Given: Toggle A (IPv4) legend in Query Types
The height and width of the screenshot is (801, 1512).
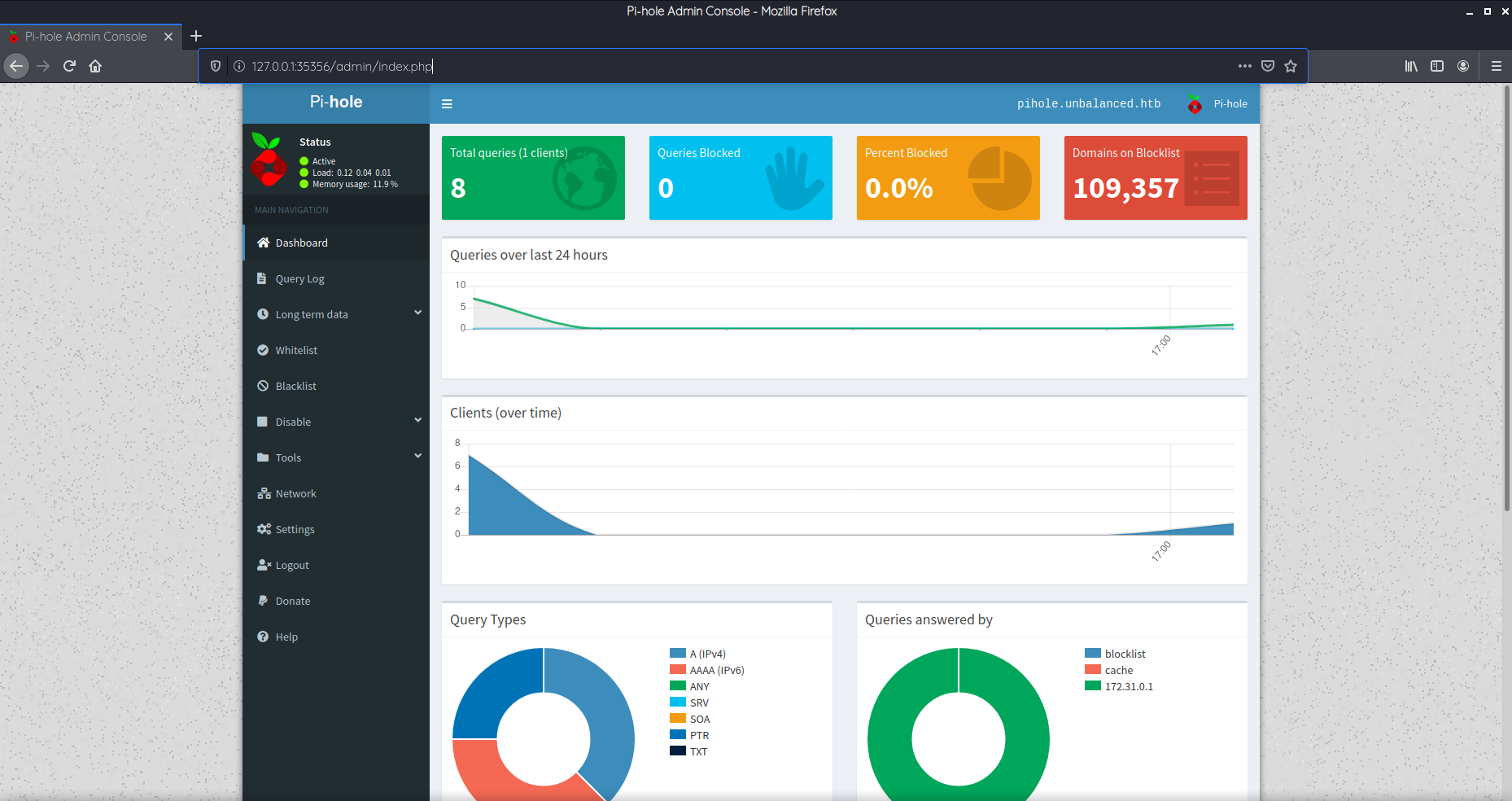Looking at the screenshot, I should [706, 654].
